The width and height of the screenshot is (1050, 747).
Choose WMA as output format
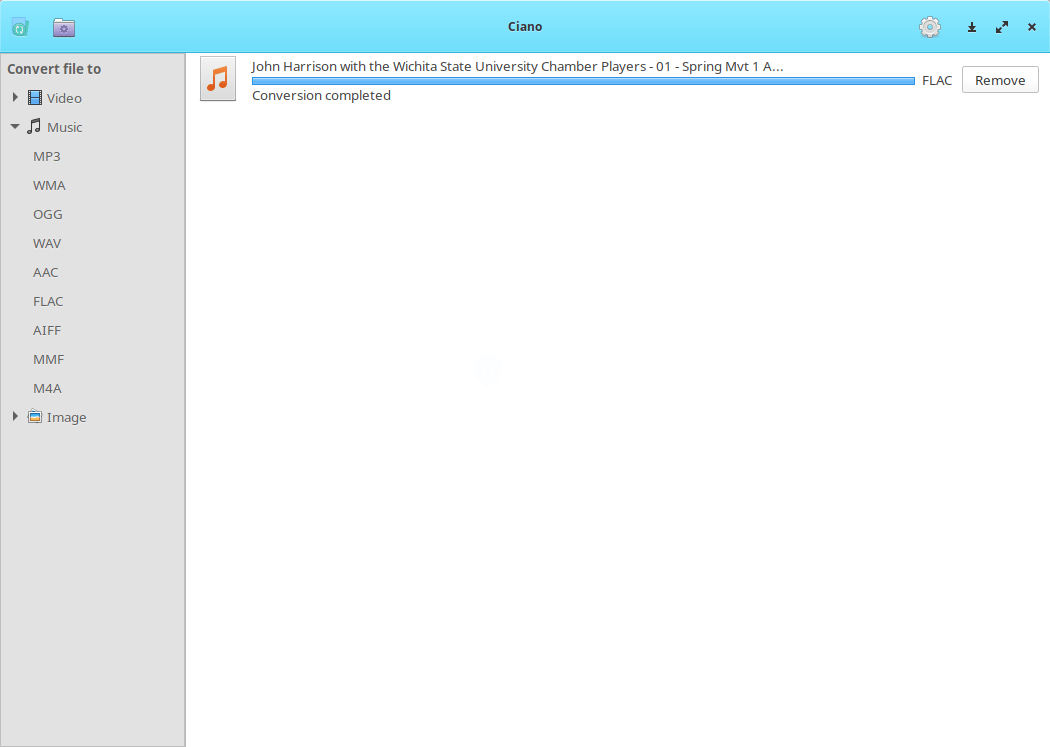(x=49, y=185)
